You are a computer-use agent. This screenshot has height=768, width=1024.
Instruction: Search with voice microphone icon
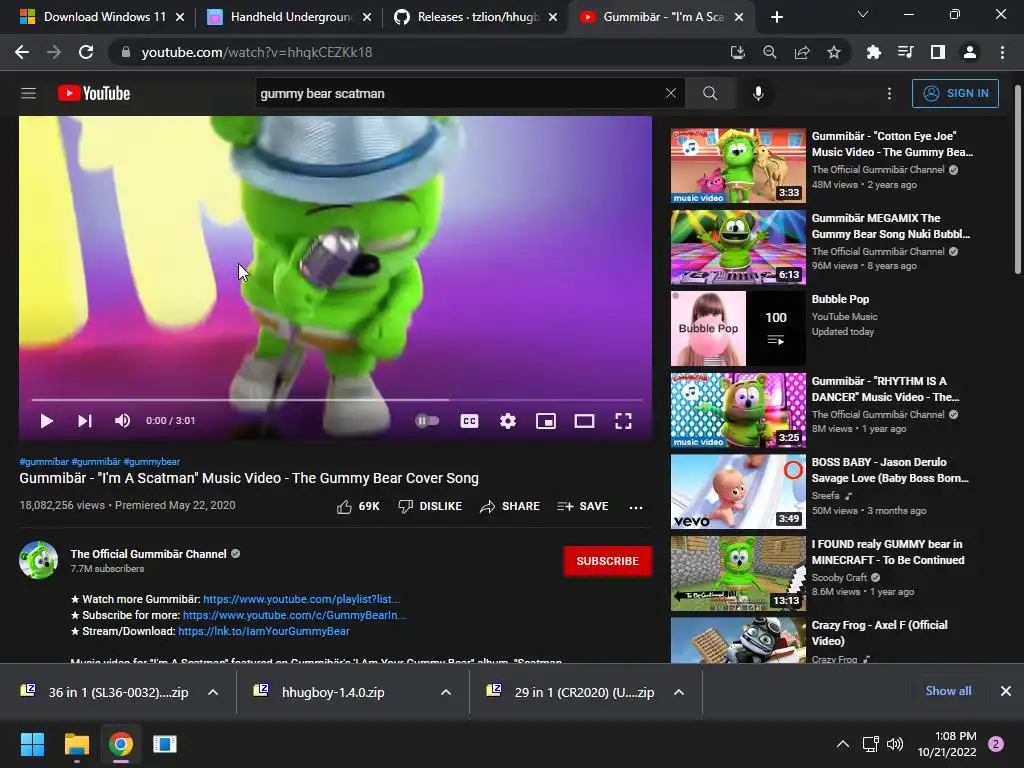(x=758, y=93)
